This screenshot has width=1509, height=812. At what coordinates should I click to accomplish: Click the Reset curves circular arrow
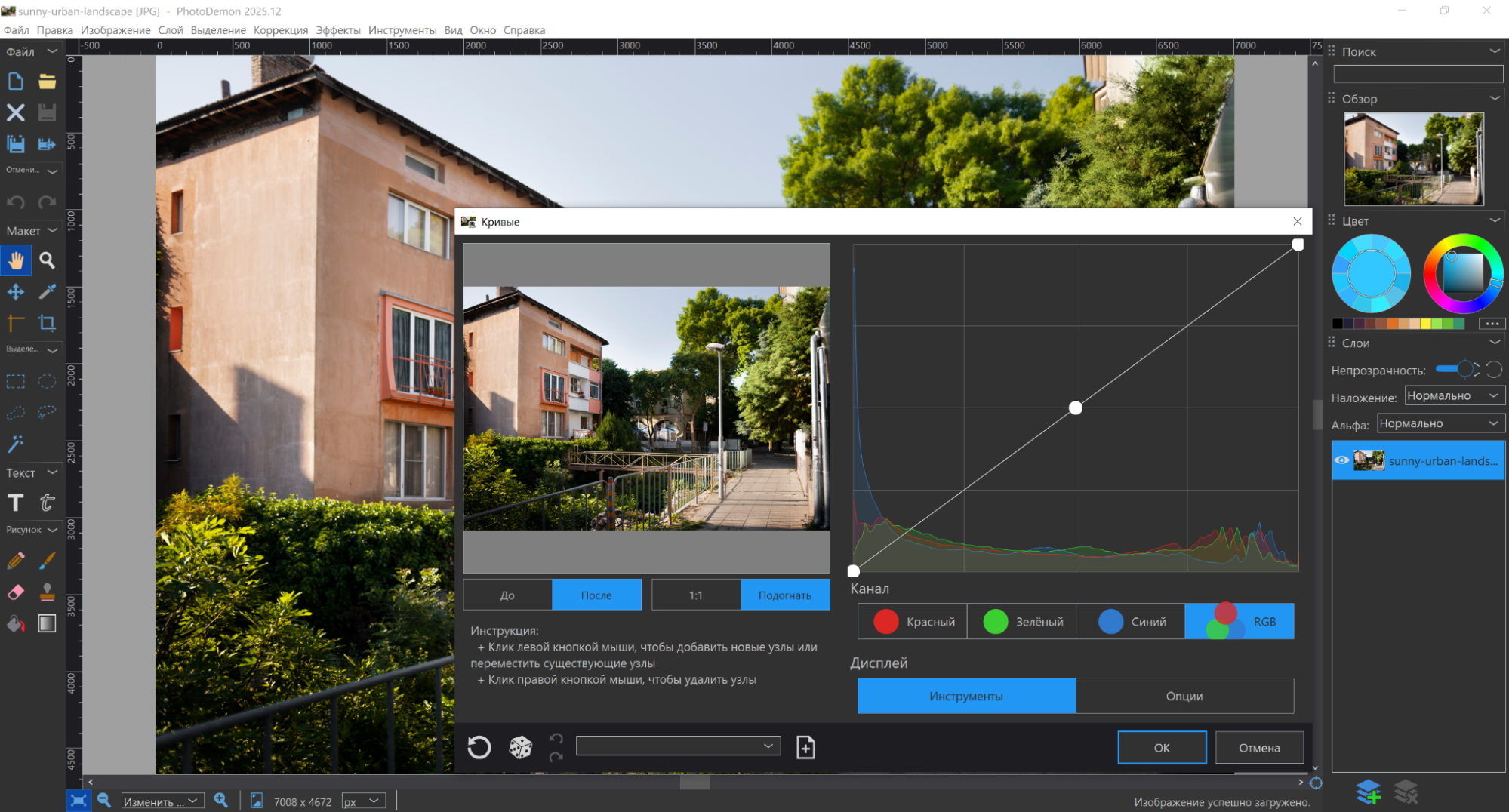479,747
